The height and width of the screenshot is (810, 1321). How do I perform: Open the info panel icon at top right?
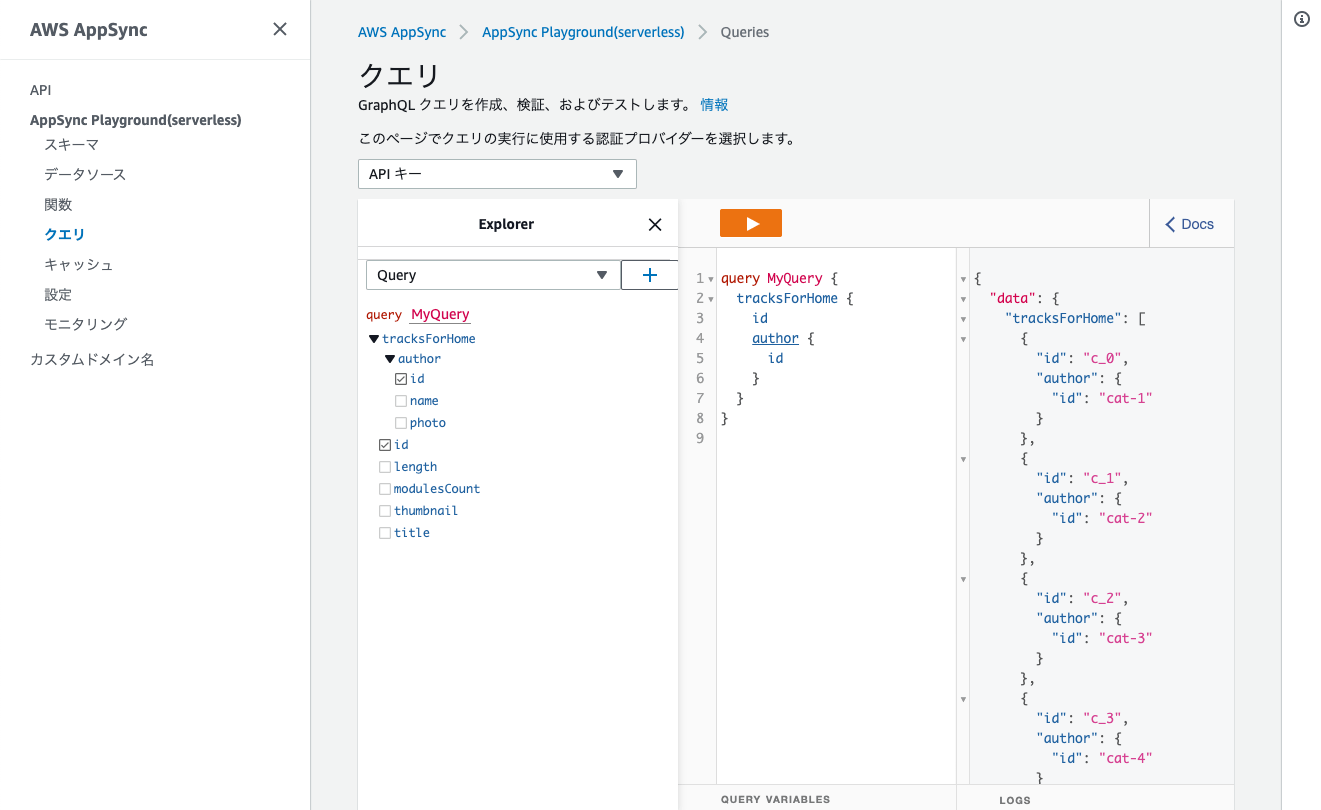[1301, 19]
